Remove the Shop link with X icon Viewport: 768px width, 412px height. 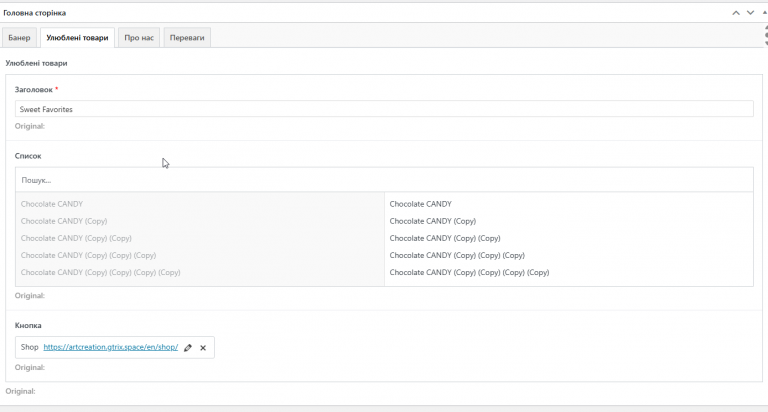tap(203, 347)
